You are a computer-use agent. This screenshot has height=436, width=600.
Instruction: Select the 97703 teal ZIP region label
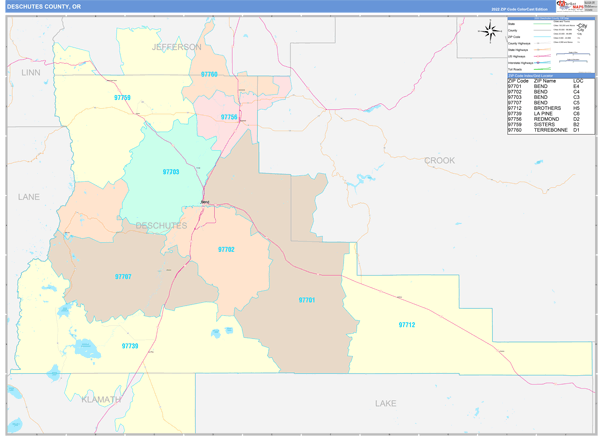(171, 172)
